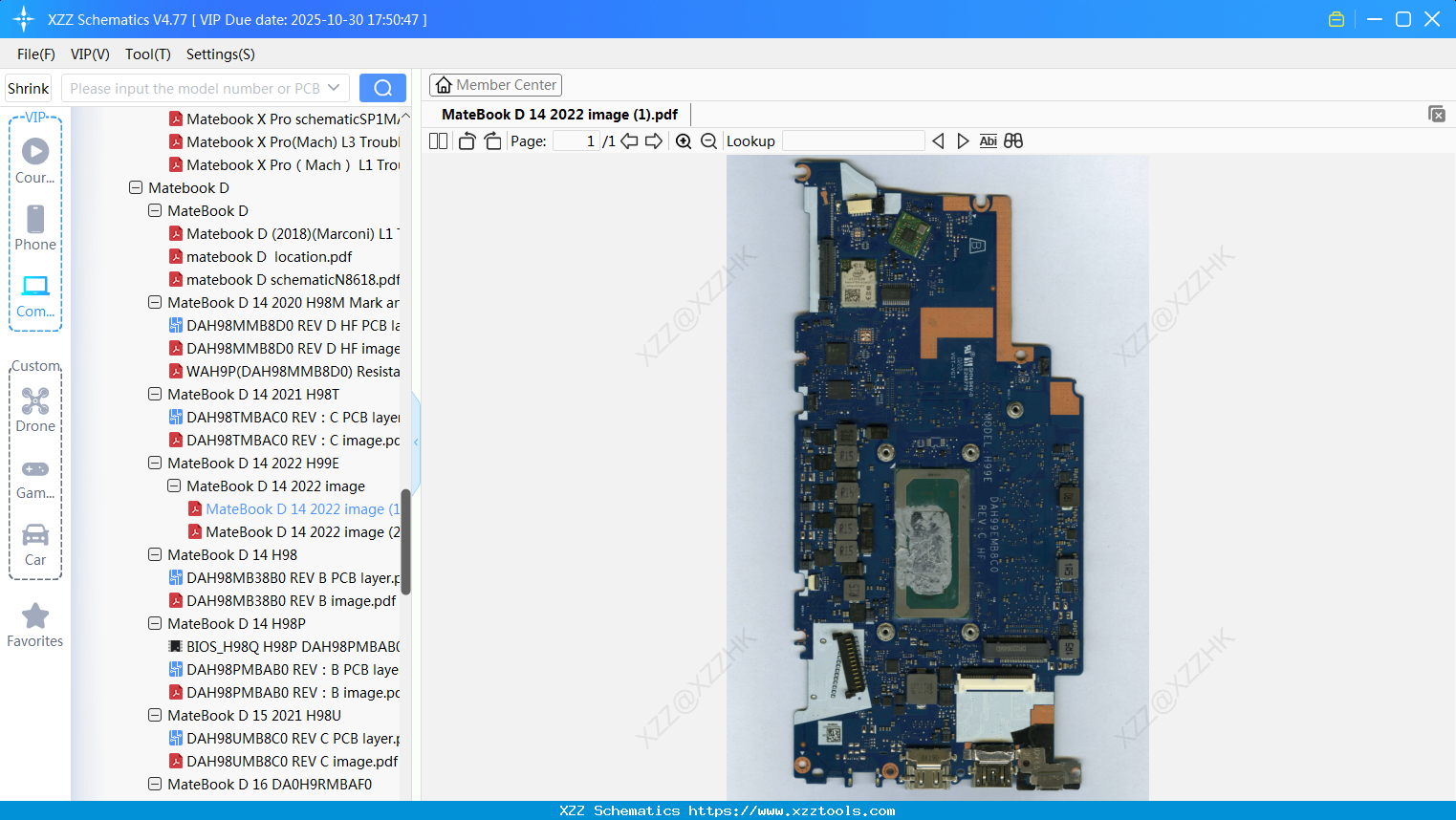Collapse MateBook D 14 2022 H99E node

tap(155, 463)
